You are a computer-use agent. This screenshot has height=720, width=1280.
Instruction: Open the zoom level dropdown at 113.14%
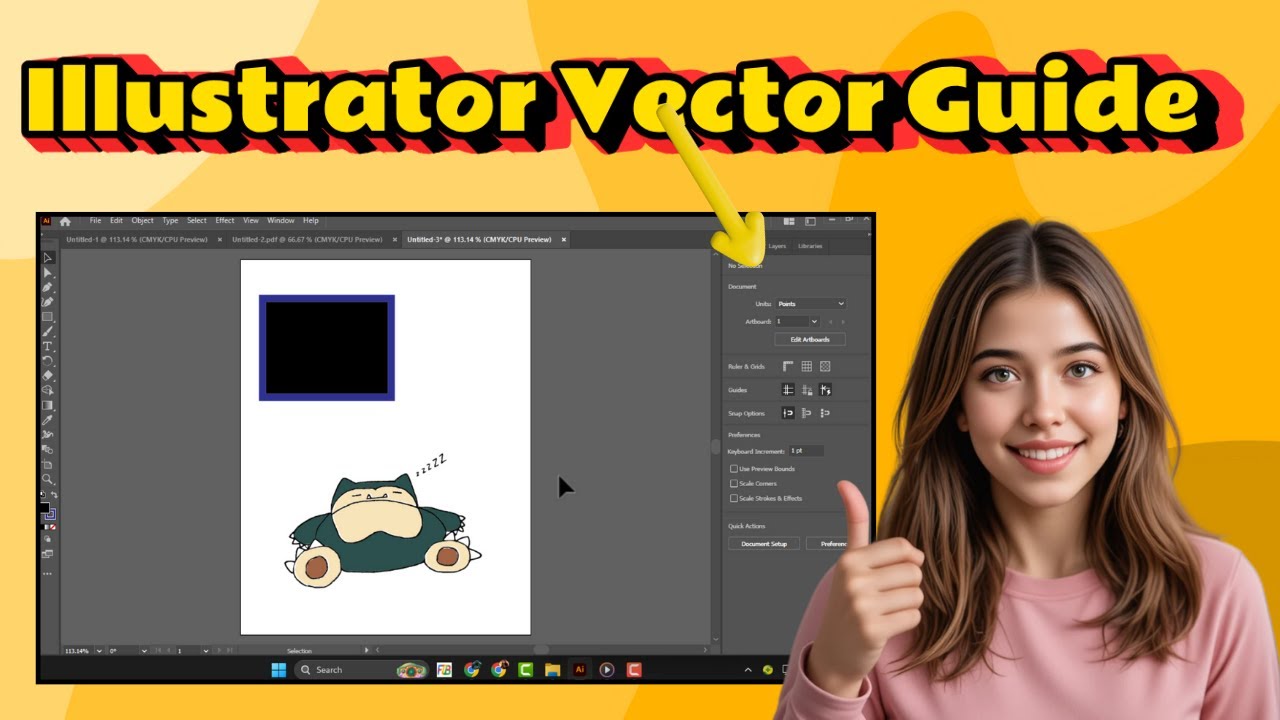(99, 651)
